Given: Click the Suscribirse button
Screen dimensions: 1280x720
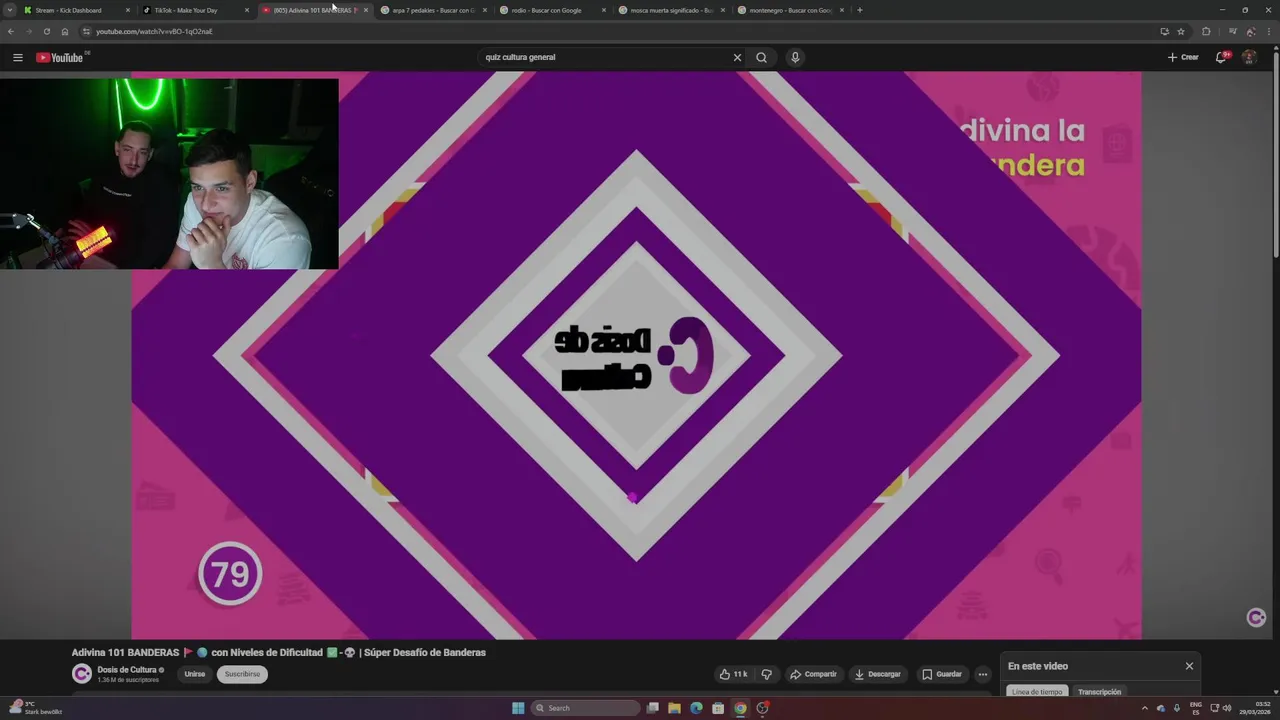Looking at the screenshot, I should coord(242,674).
